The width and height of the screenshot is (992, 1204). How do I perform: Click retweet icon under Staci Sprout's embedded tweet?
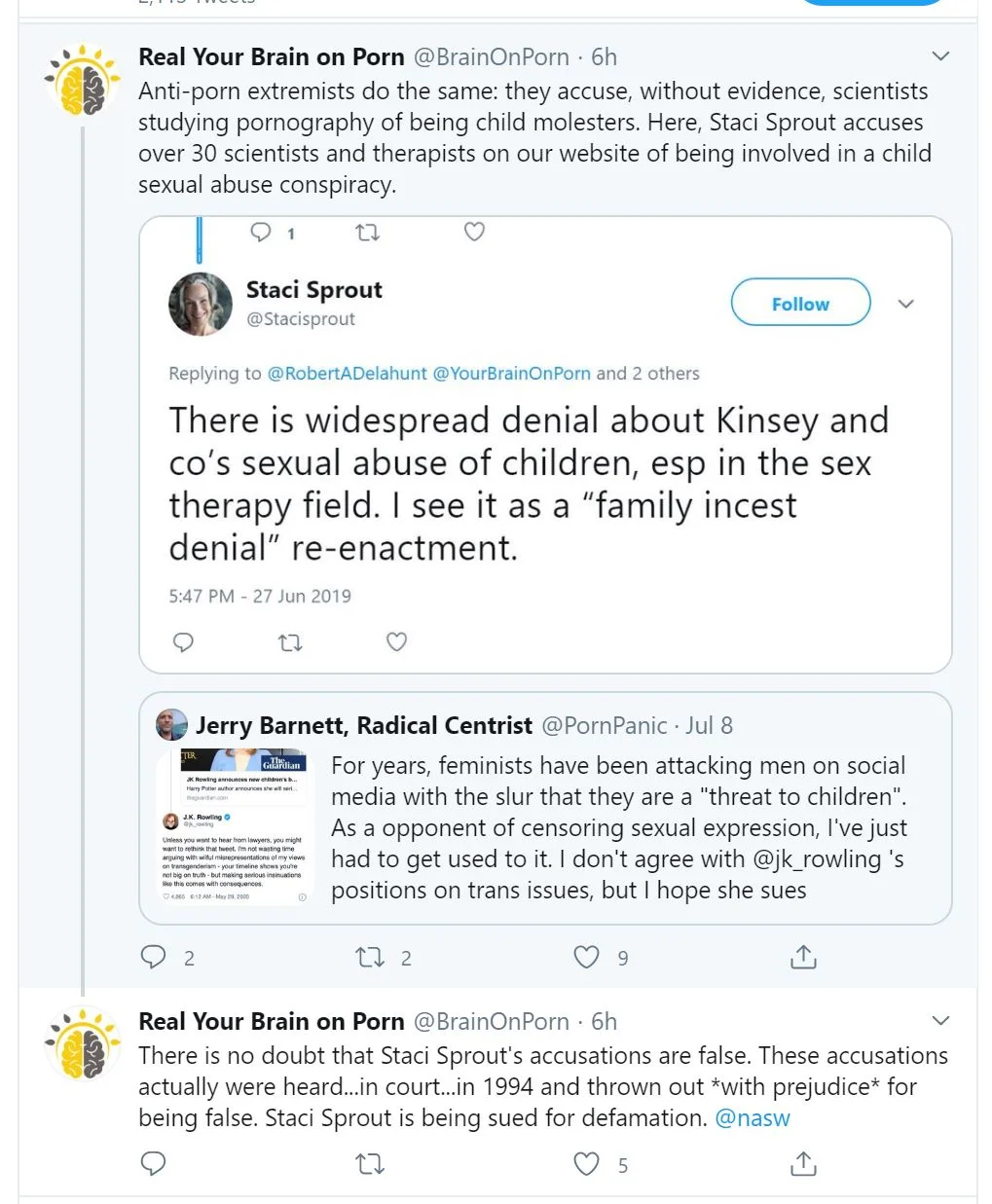pos(290,642)
